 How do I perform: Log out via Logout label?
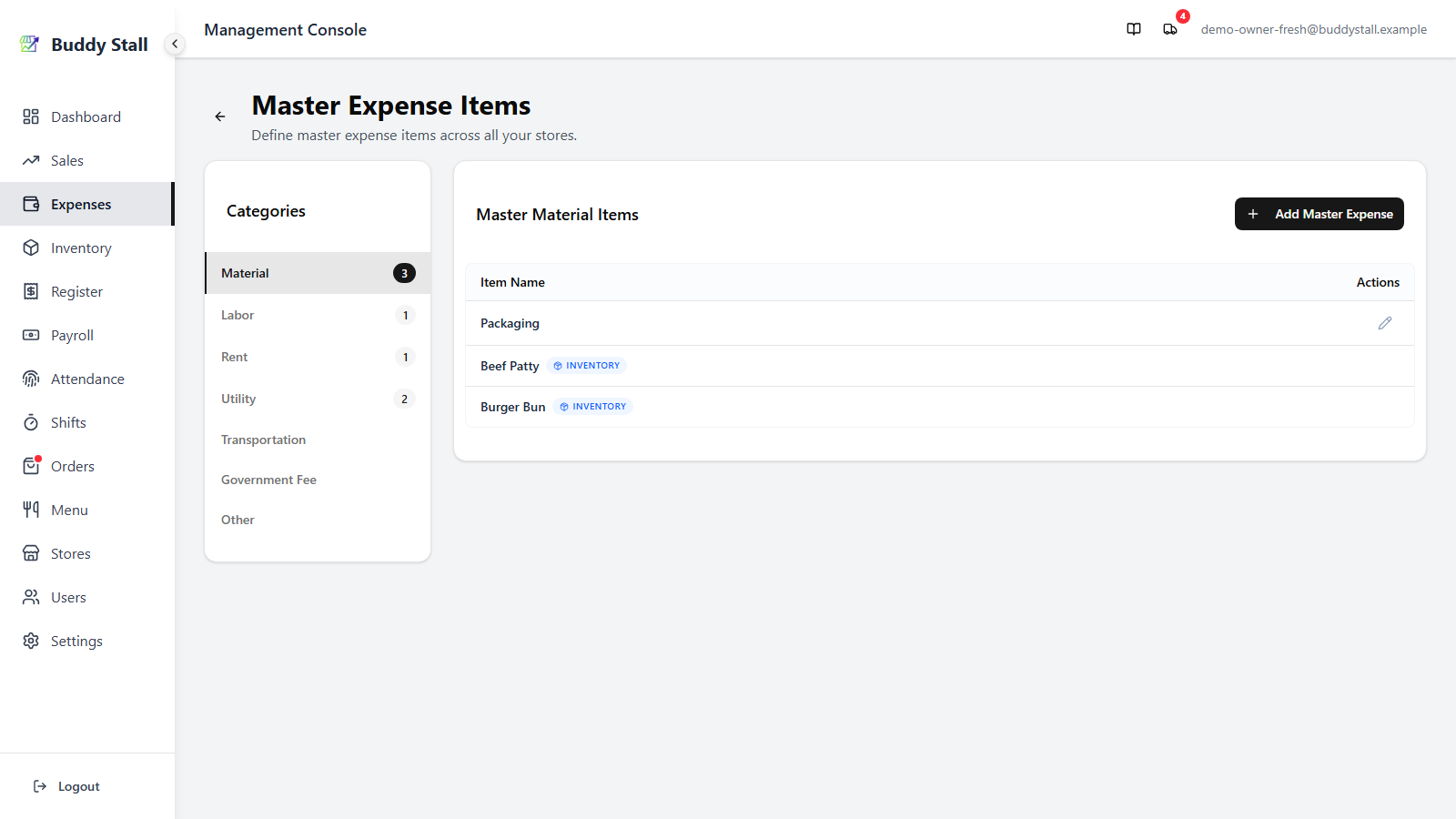coord(79,786)
